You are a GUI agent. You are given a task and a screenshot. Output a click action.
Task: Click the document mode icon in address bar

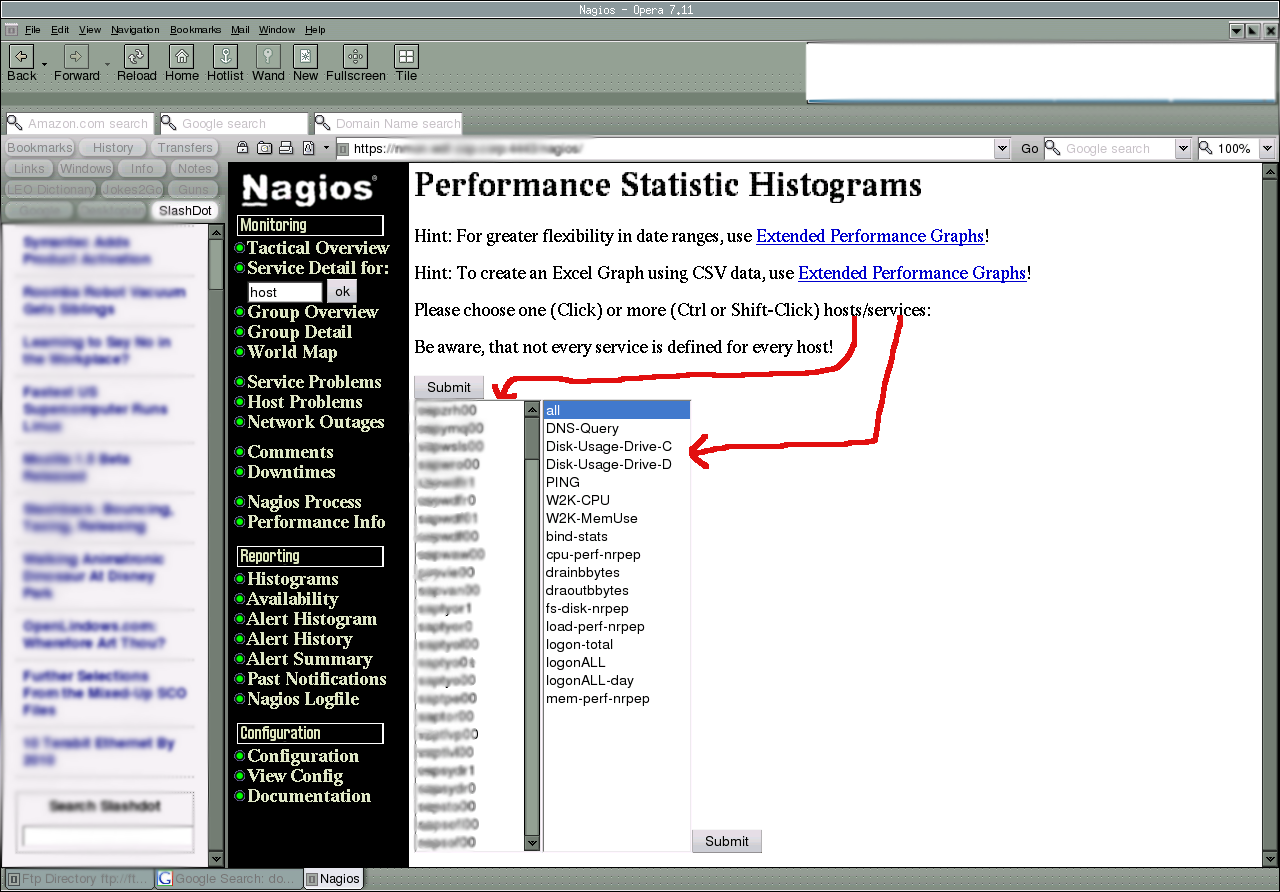click(x=308, y=148)
